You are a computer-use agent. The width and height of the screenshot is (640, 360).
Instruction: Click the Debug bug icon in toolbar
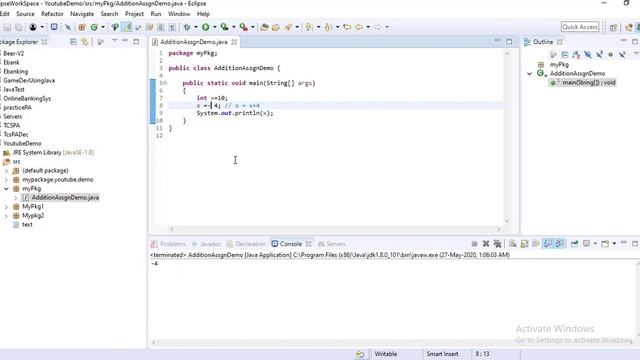(x=187, y=27)
